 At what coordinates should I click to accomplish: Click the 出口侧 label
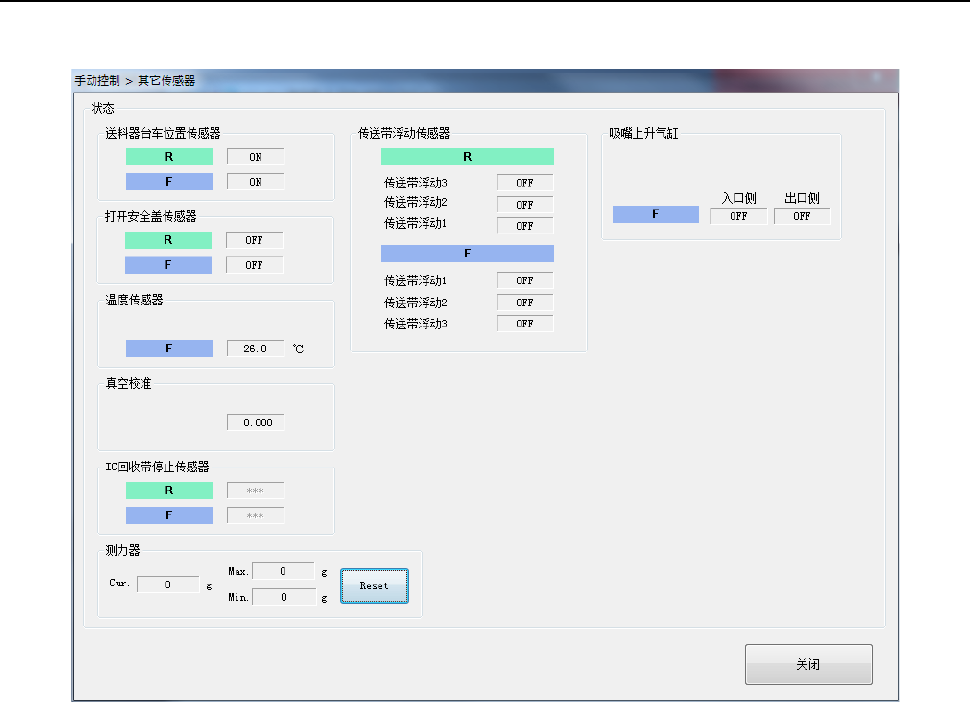coord(802,198)
